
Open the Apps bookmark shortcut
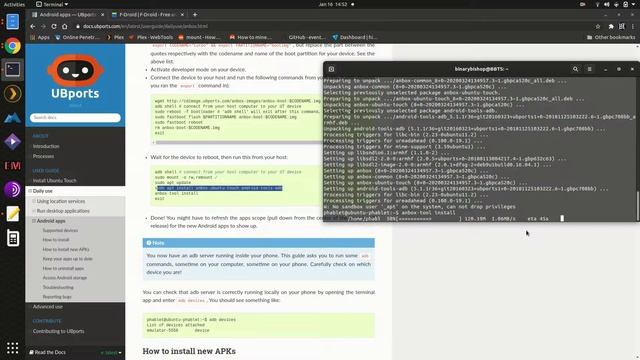coord(40,37)
